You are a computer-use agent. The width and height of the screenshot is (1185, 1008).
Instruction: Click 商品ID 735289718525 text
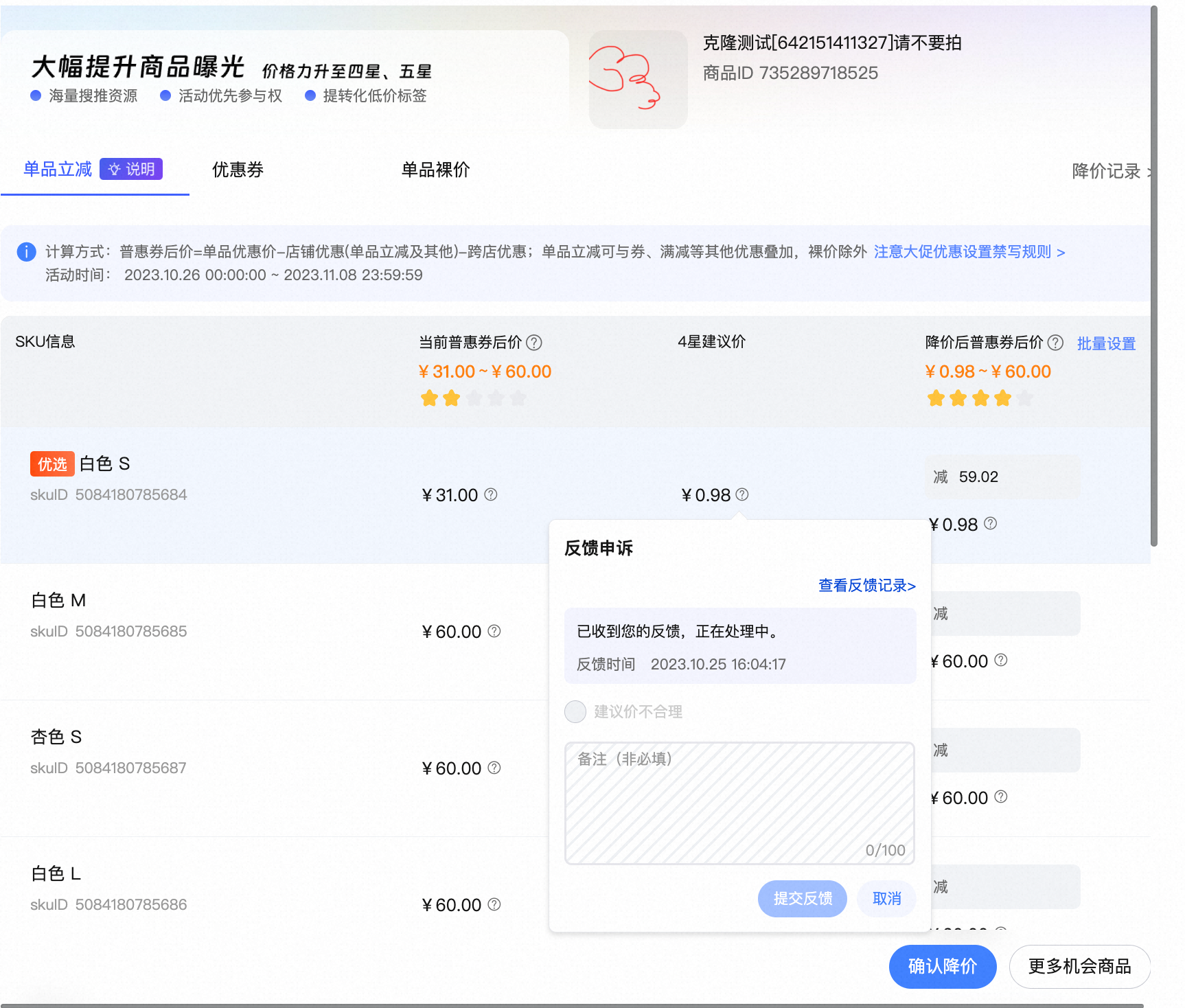pos(790,73)
